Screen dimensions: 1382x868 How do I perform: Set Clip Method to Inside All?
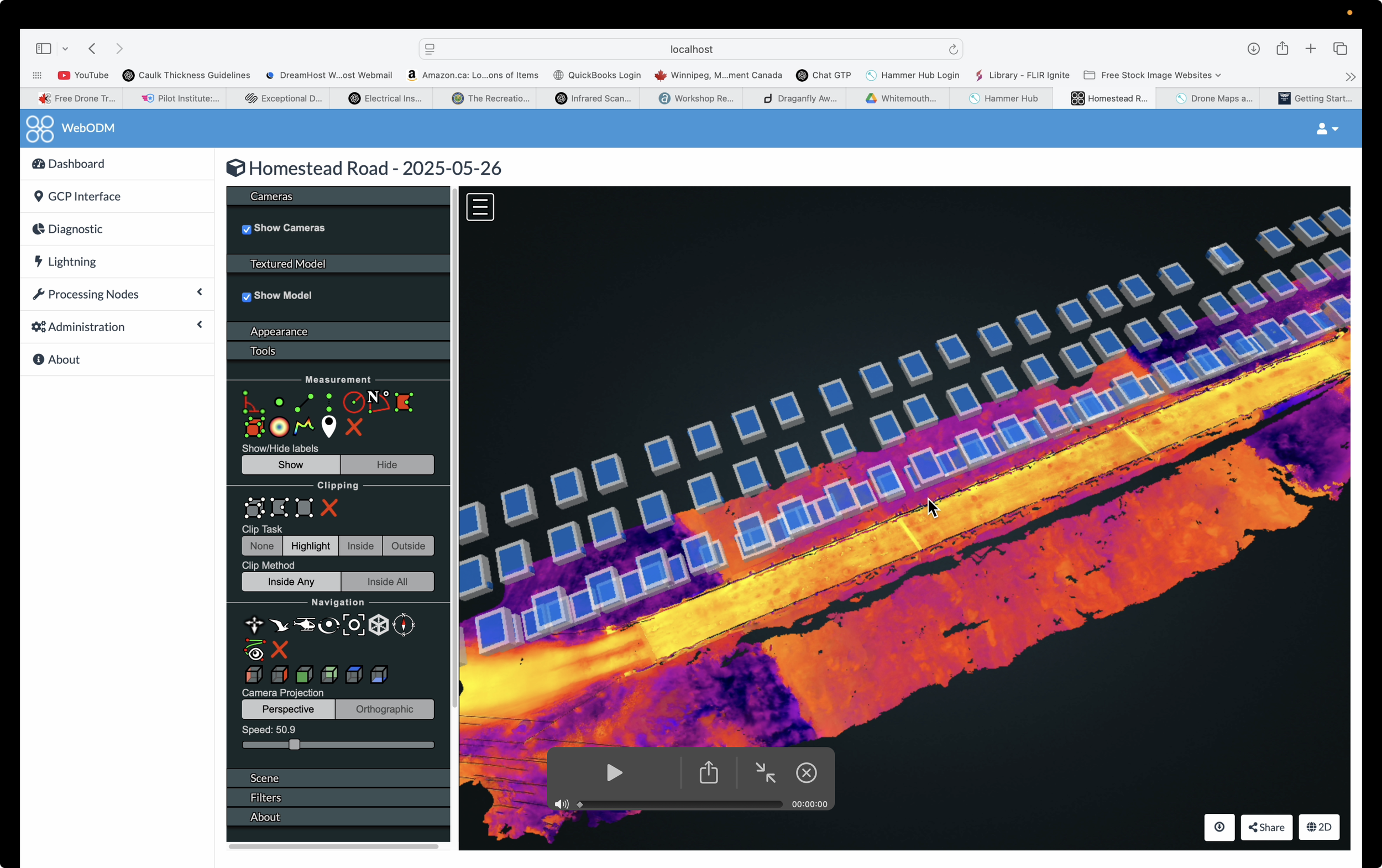click(388, 582)
